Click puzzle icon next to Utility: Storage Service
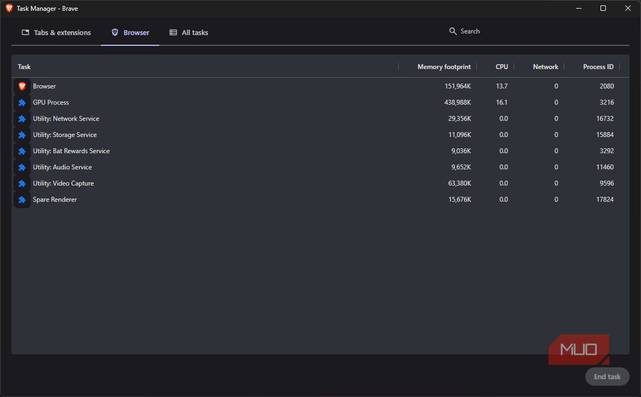 [22, 135]
